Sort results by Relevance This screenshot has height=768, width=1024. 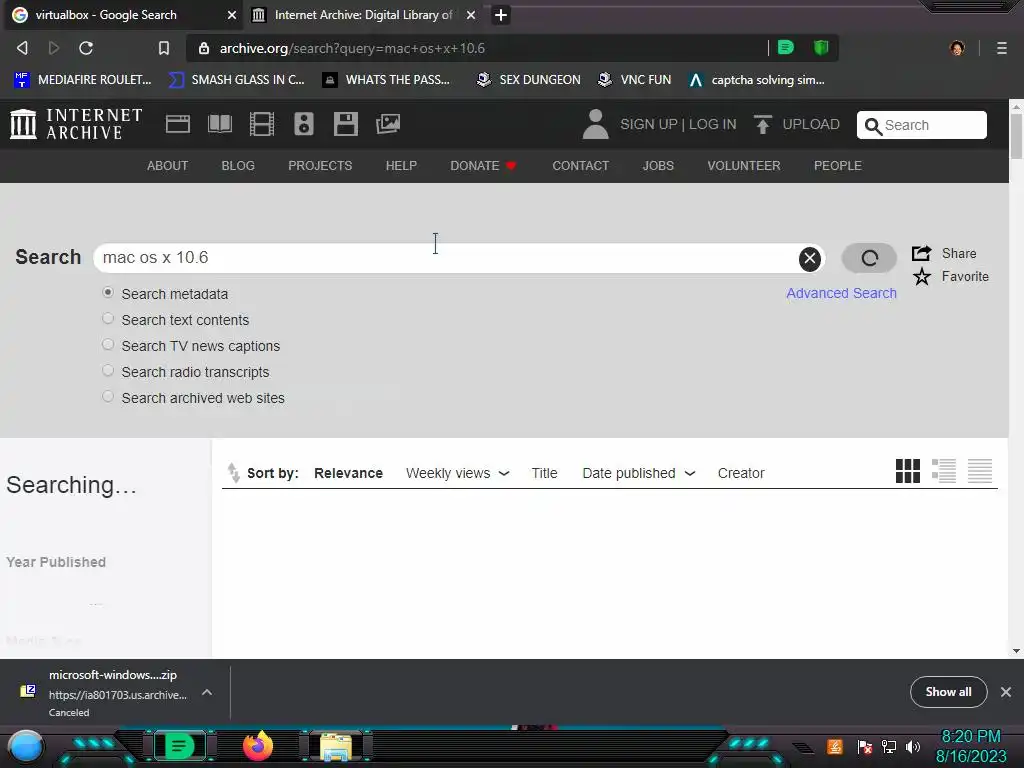pos(348,473)
